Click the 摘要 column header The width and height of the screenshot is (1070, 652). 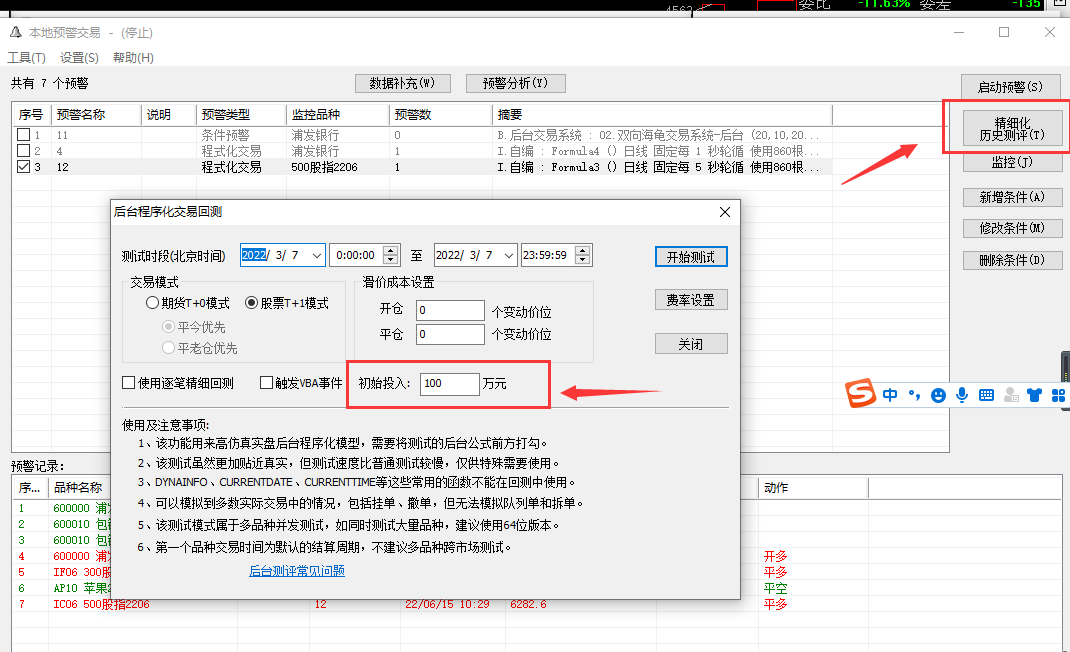pos(662,115)
